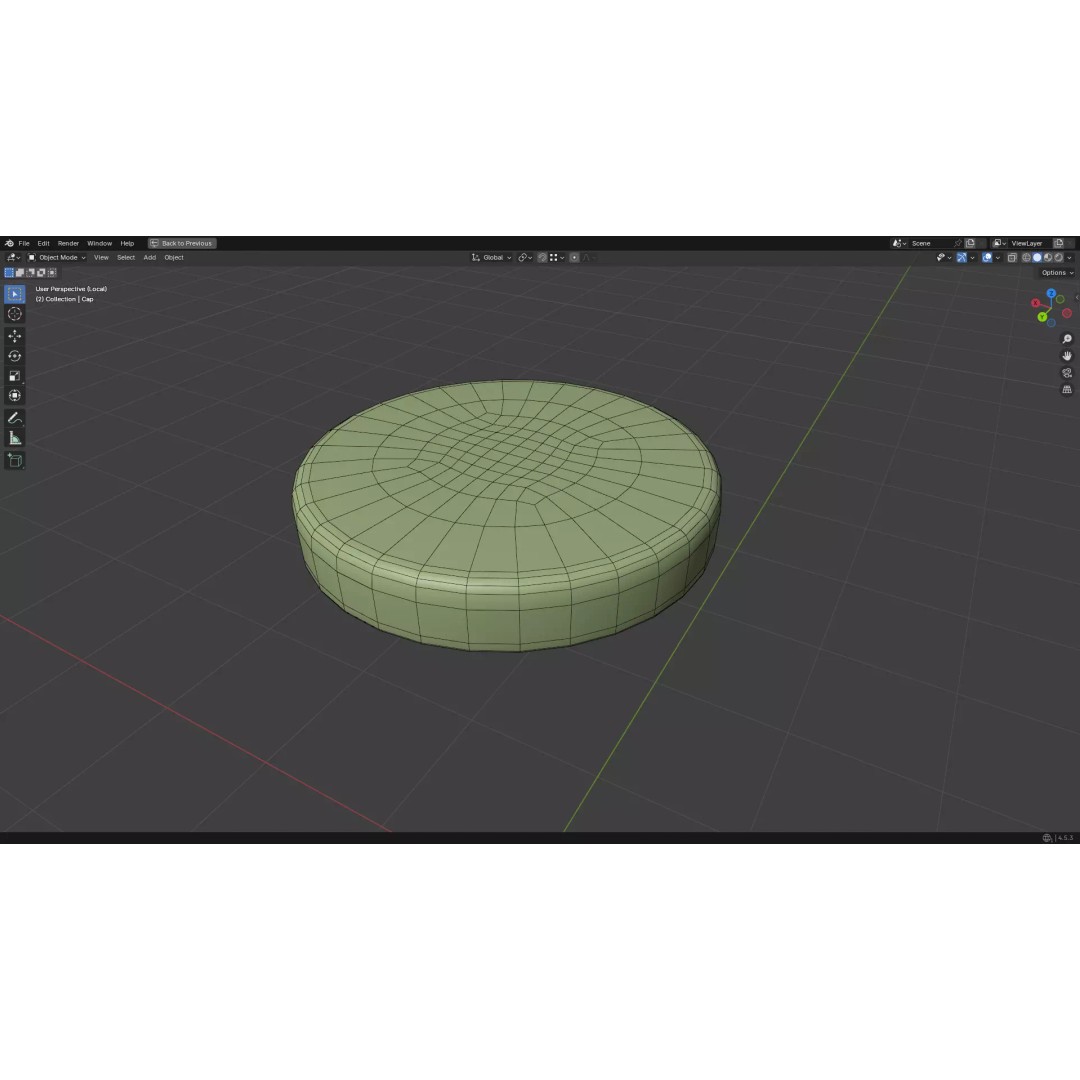Activate the Measure tool
Screen dimensions: 1080x1080
pos(14,438)
